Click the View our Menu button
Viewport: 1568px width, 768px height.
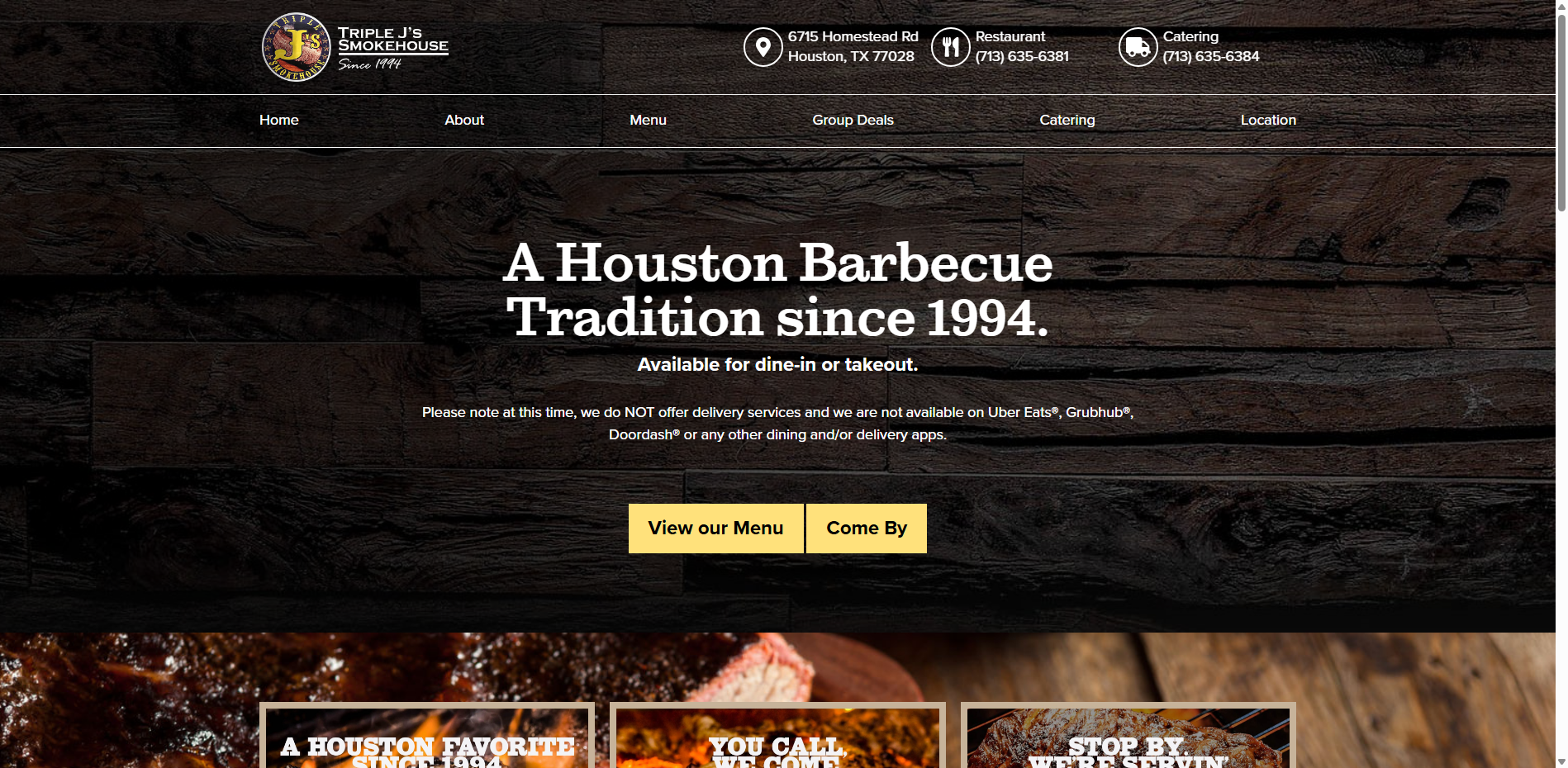point(715,529)
